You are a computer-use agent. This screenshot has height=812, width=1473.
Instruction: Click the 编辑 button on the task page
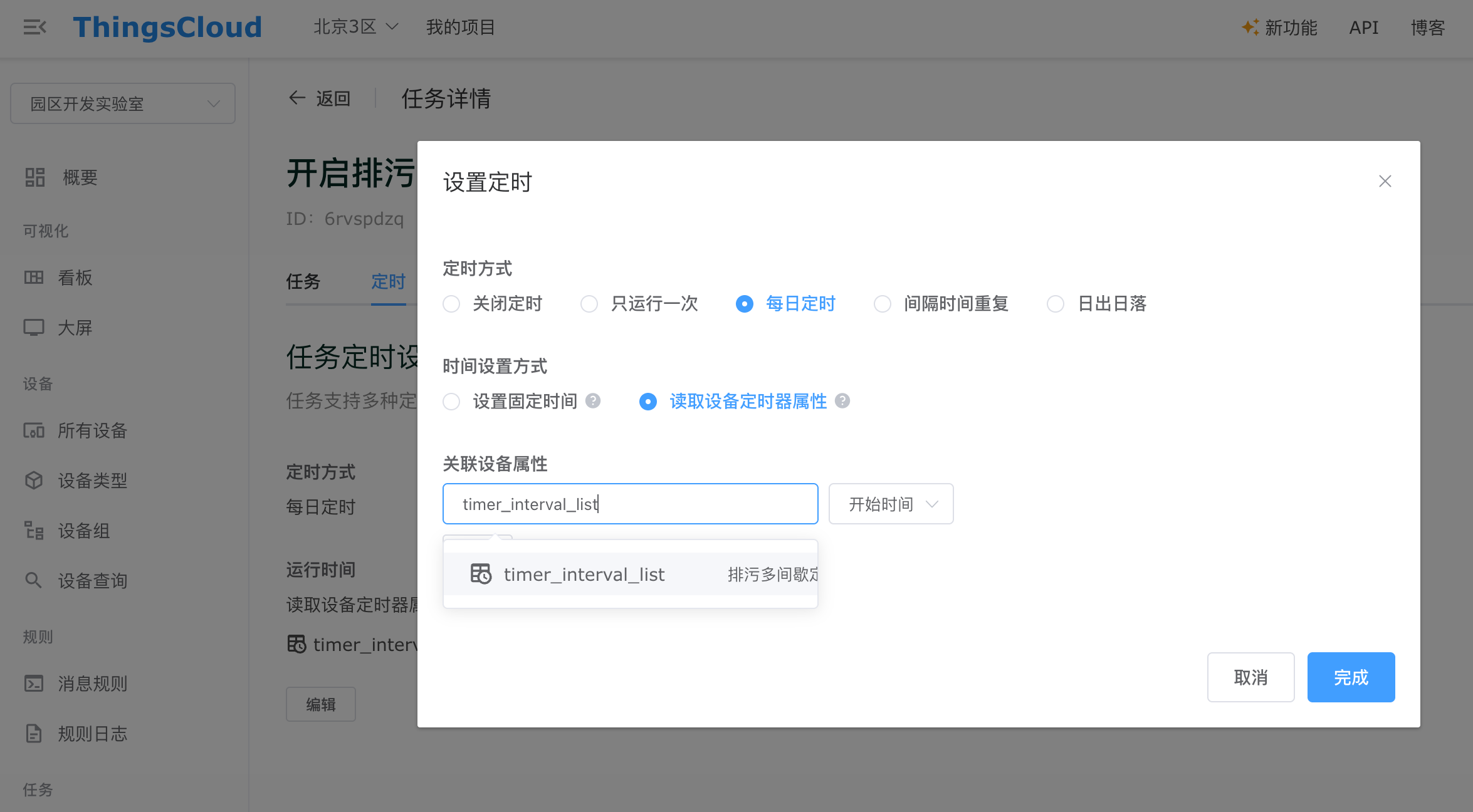click(321, 704)
